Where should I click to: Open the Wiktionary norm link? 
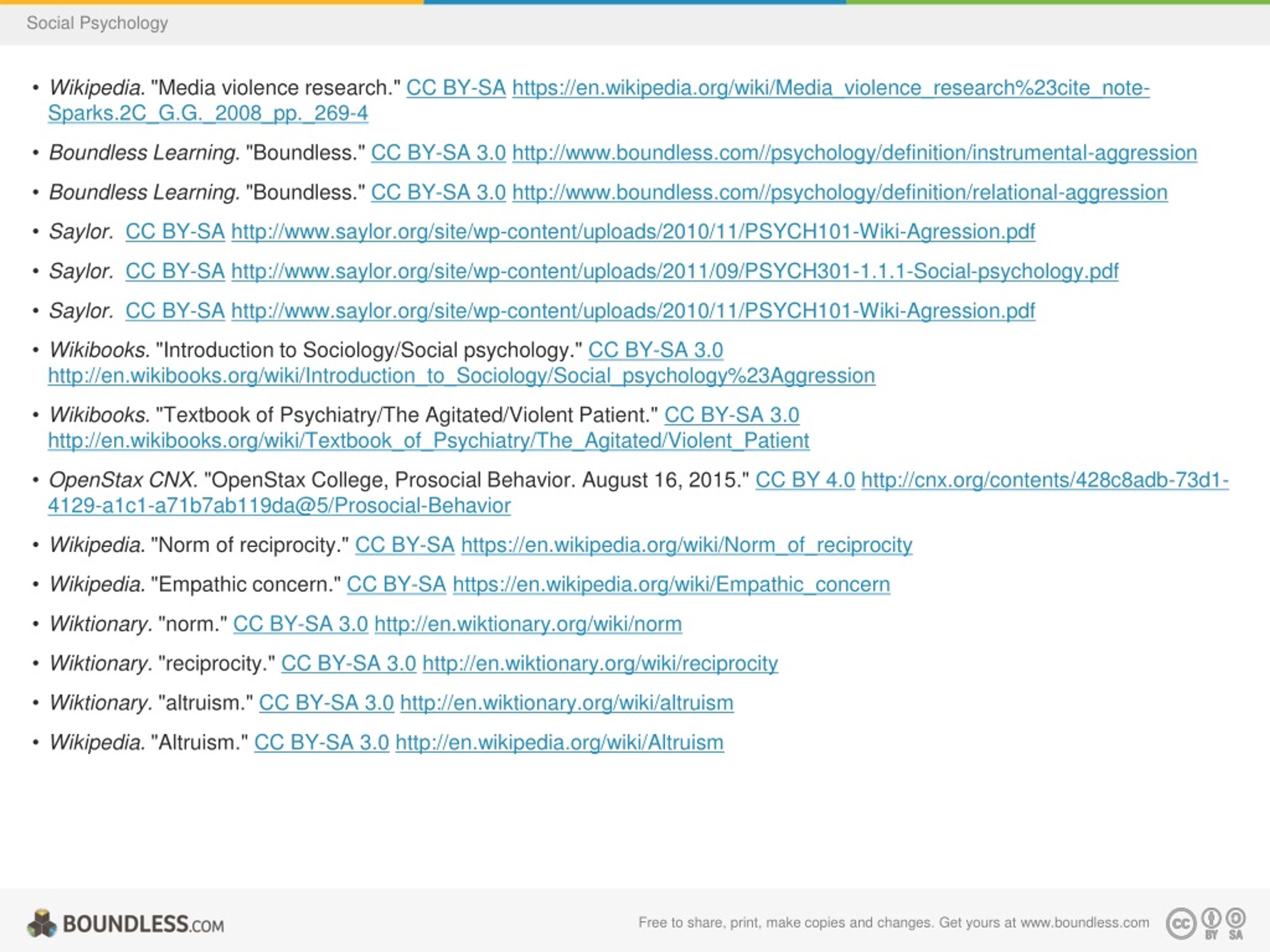(x=528, y=624)
